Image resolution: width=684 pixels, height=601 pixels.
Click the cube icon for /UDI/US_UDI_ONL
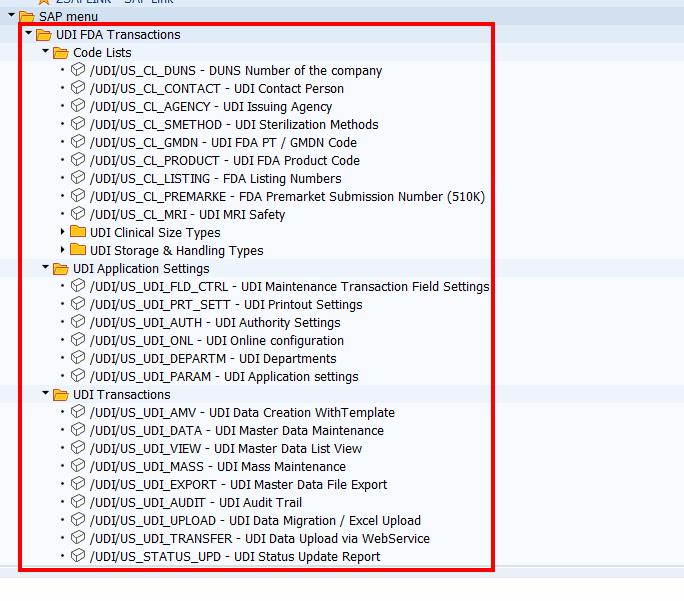coord(78,340)
